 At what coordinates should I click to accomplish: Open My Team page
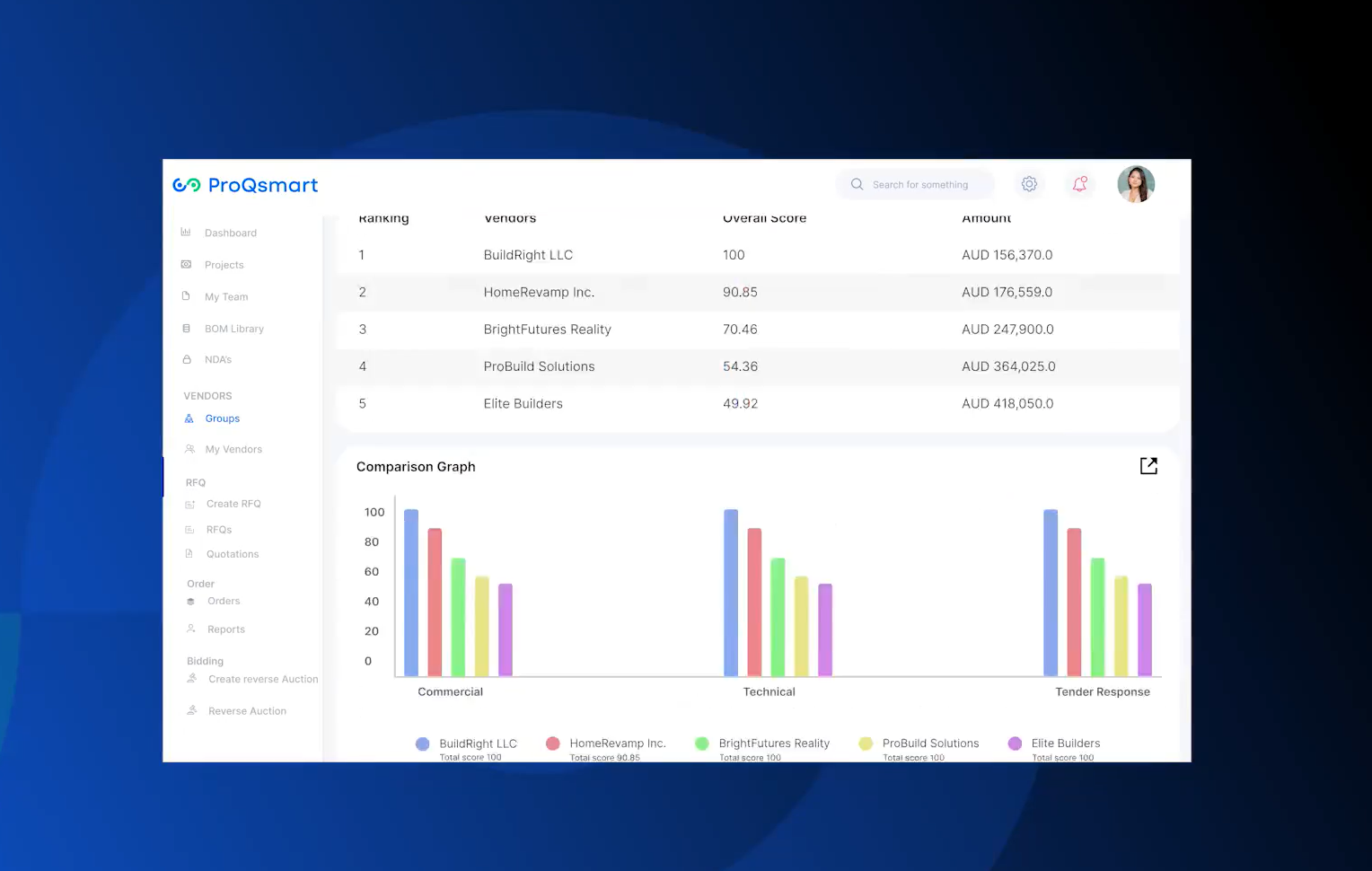[x=226, y=297]
